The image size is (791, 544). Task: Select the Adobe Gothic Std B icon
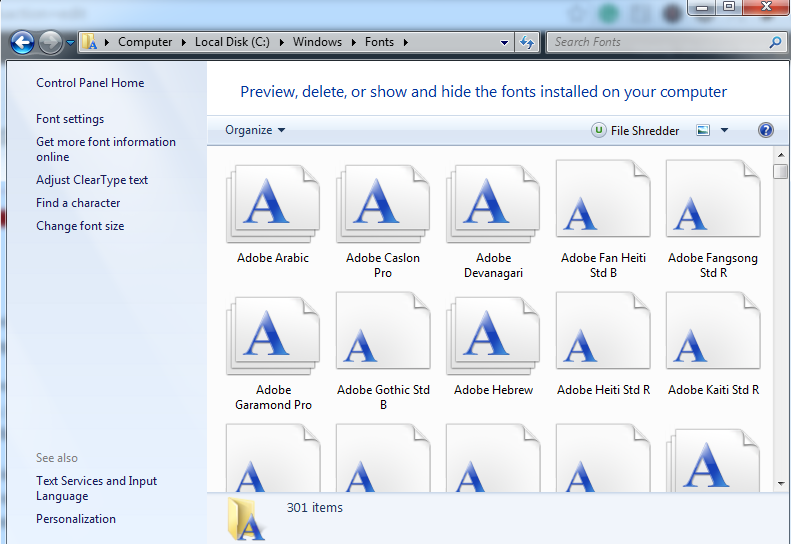coord(383,331)
